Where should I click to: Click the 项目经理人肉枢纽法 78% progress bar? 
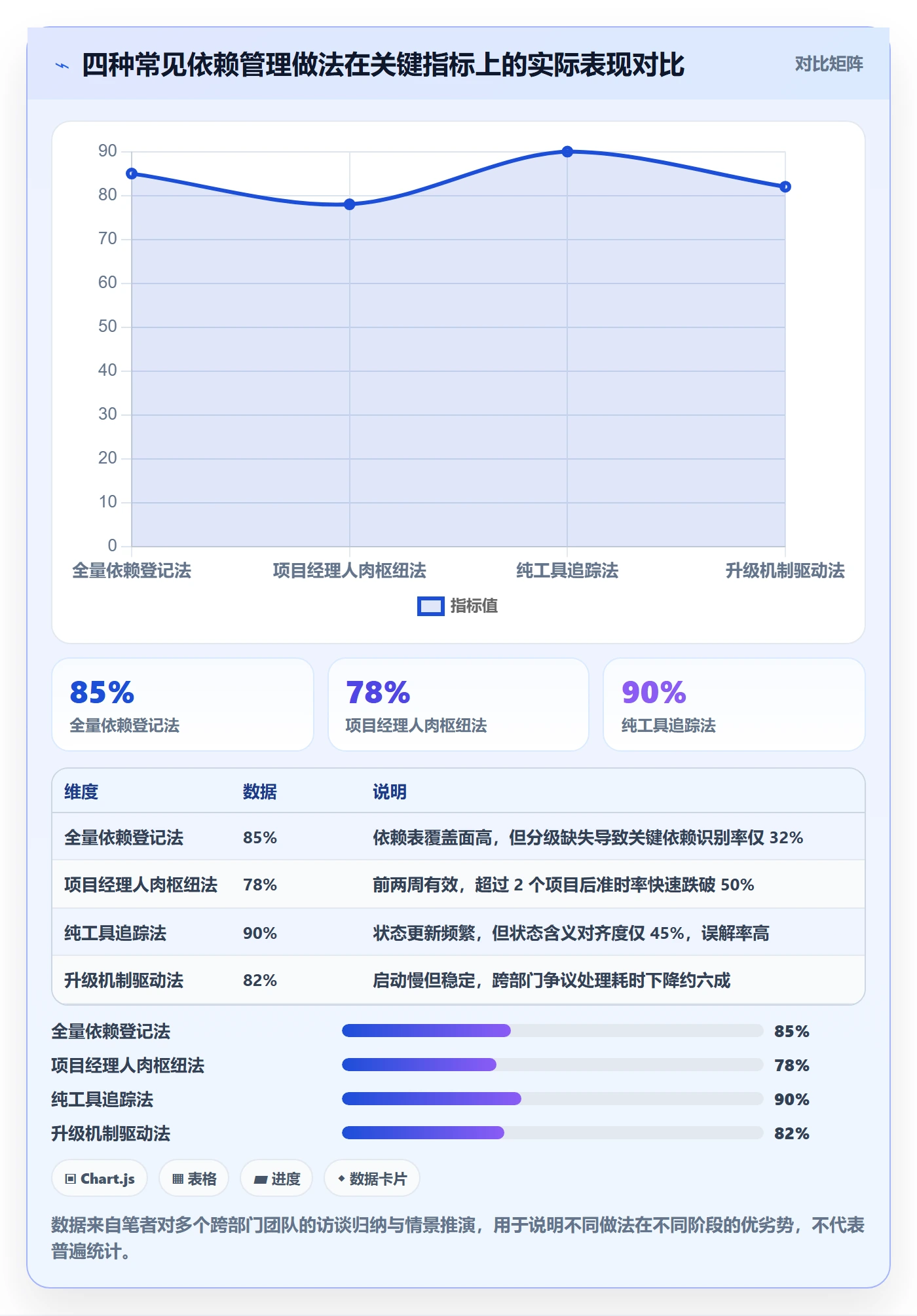coord(552,1065)
